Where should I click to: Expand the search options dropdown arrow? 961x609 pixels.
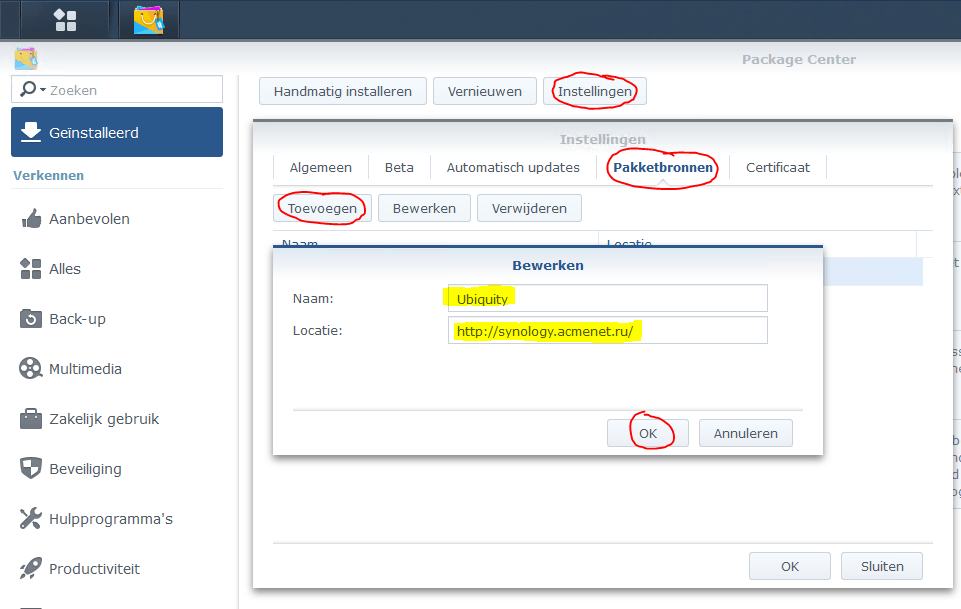coord(43,90)
